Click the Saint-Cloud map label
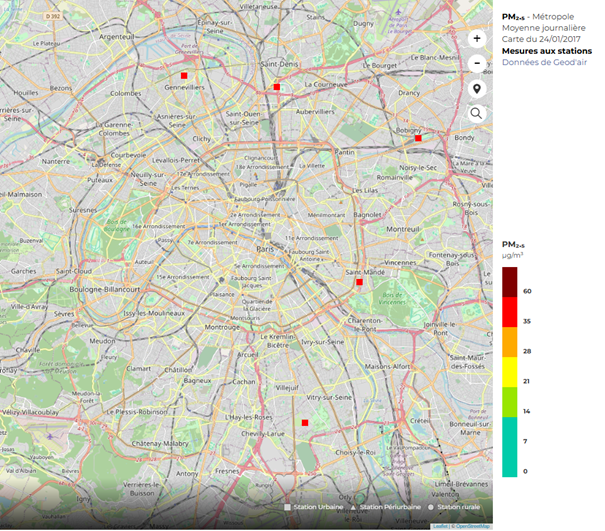Image resolution: width=605 pixels, height=531 pixels. click(74, 271)
